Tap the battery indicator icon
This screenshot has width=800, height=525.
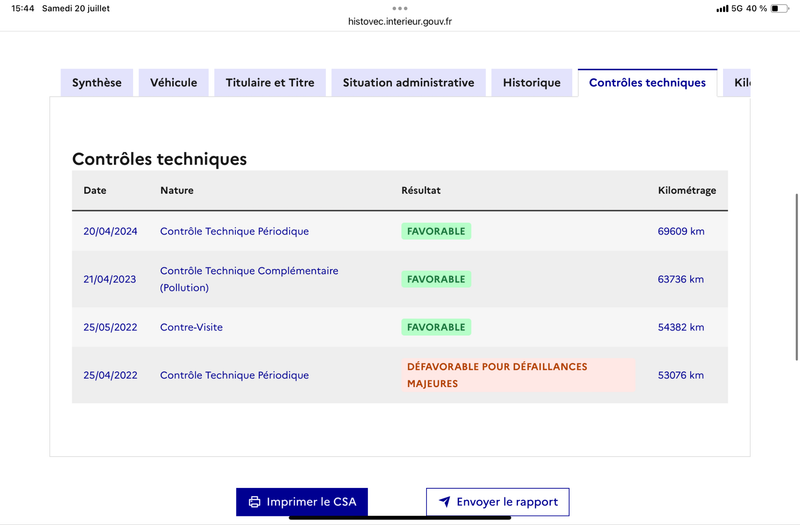pos(780,8)
